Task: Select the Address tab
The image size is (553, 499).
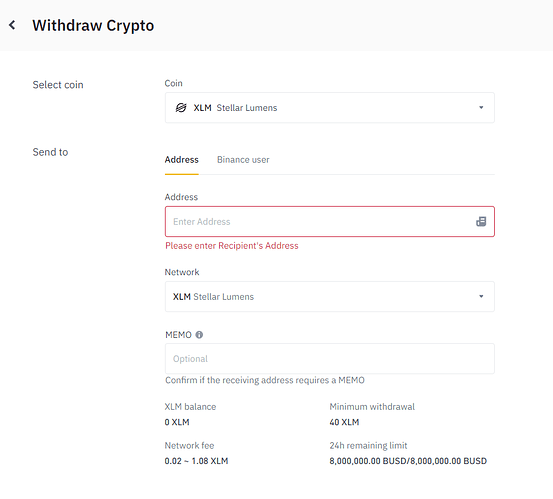Action: pyautogui.click(x=182, y=160)
